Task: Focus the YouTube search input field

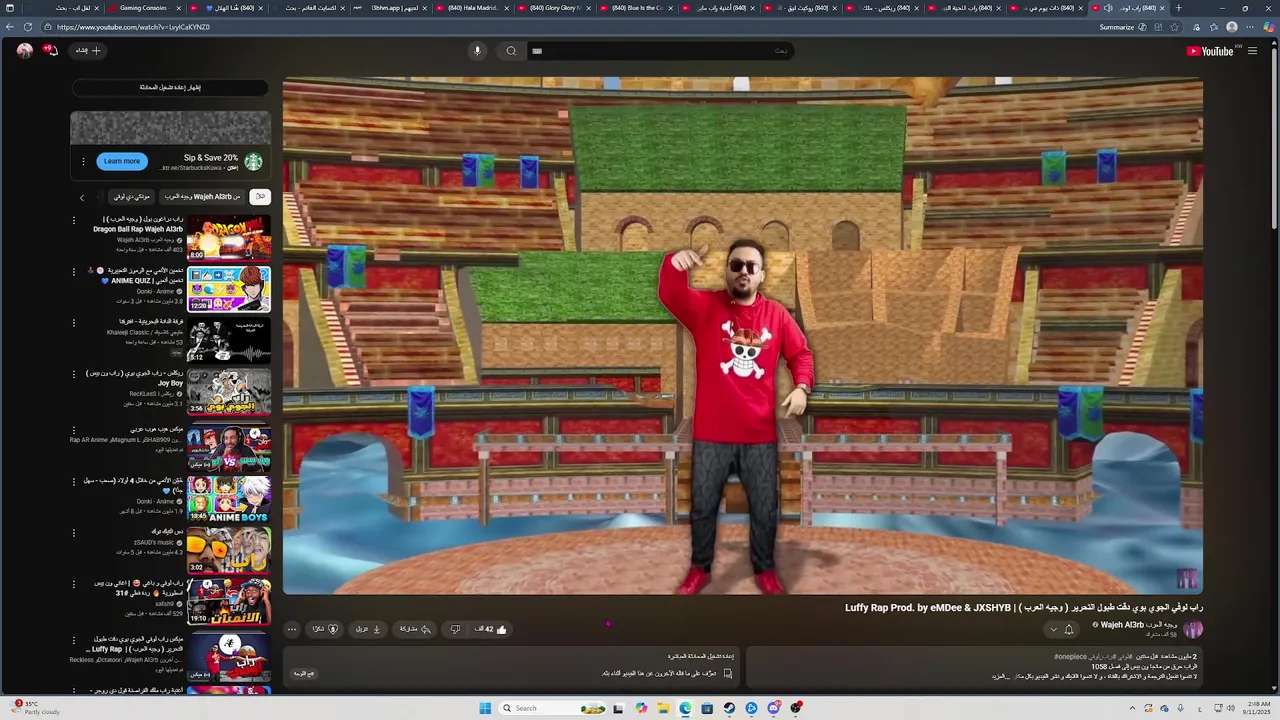Action: click(660, 51)
